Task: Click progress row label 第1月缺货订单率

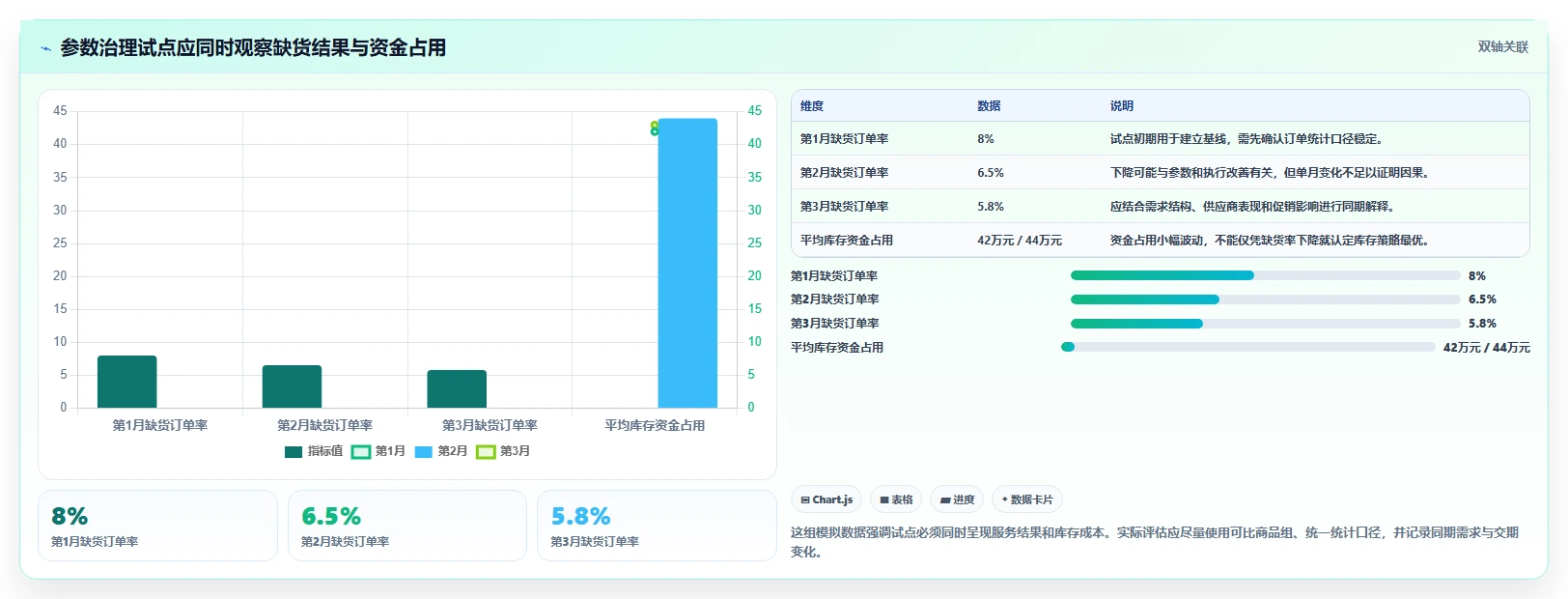Action: [834, 276]
